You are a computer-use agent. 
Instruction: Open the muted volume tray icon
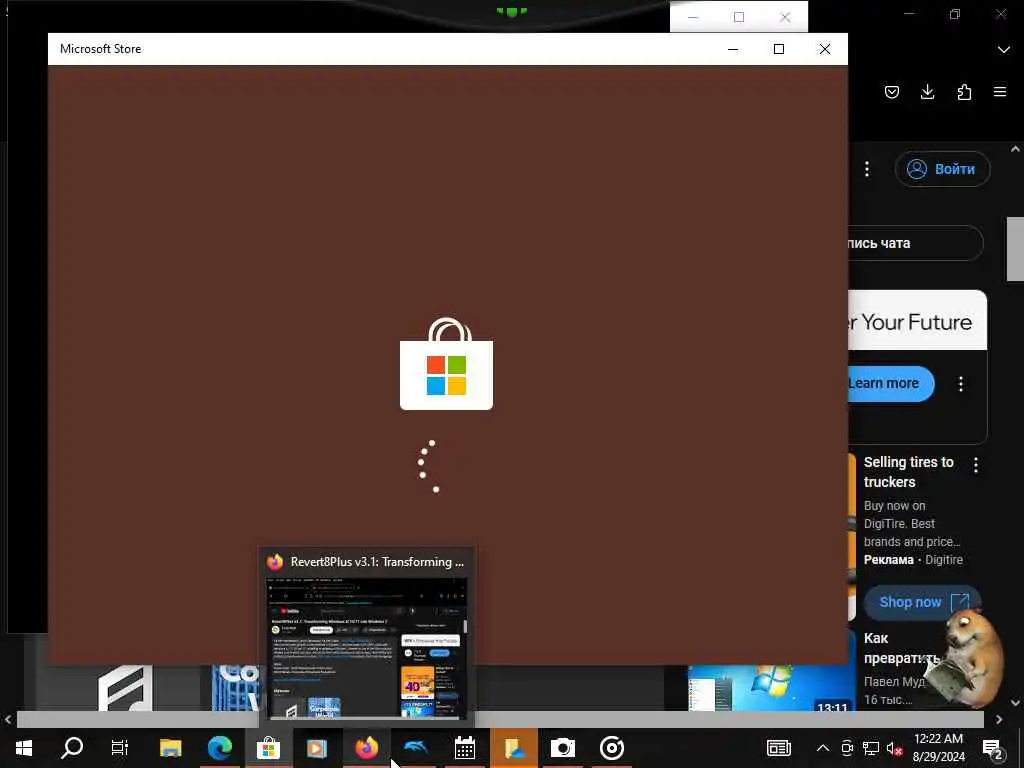click(x=894, y=748)
